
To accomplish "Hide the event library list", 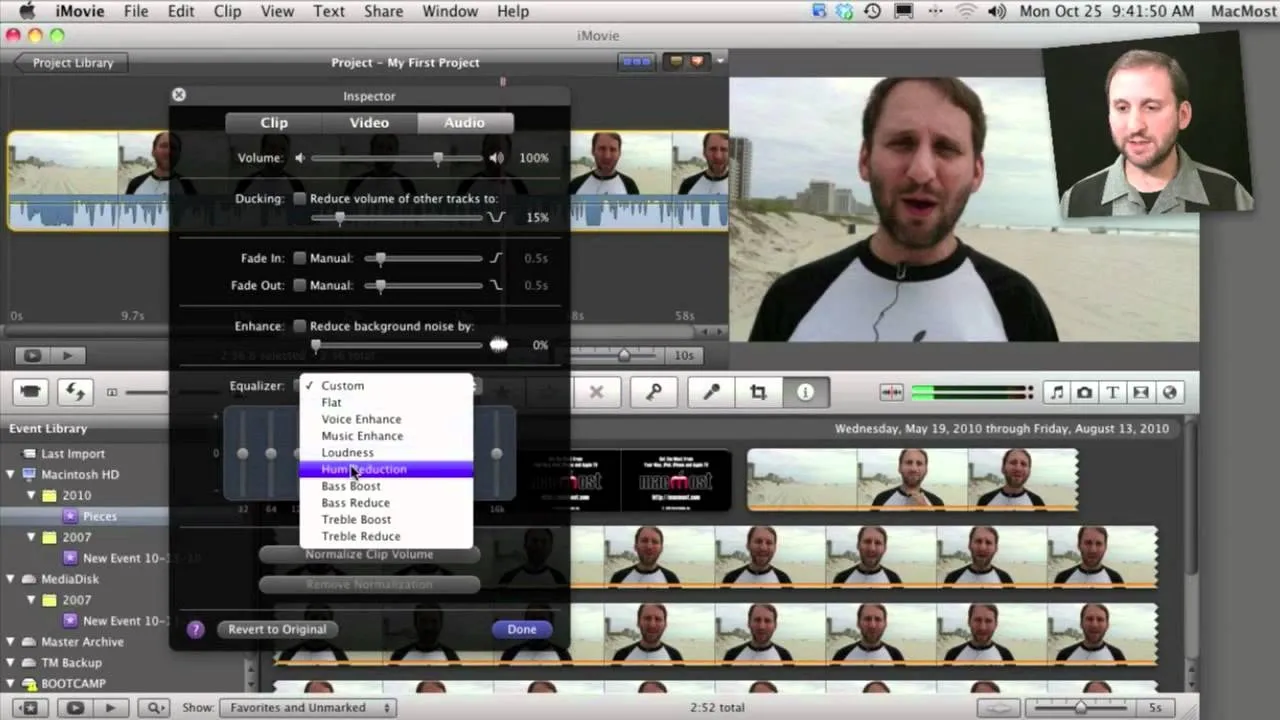I will click(29, 707).
